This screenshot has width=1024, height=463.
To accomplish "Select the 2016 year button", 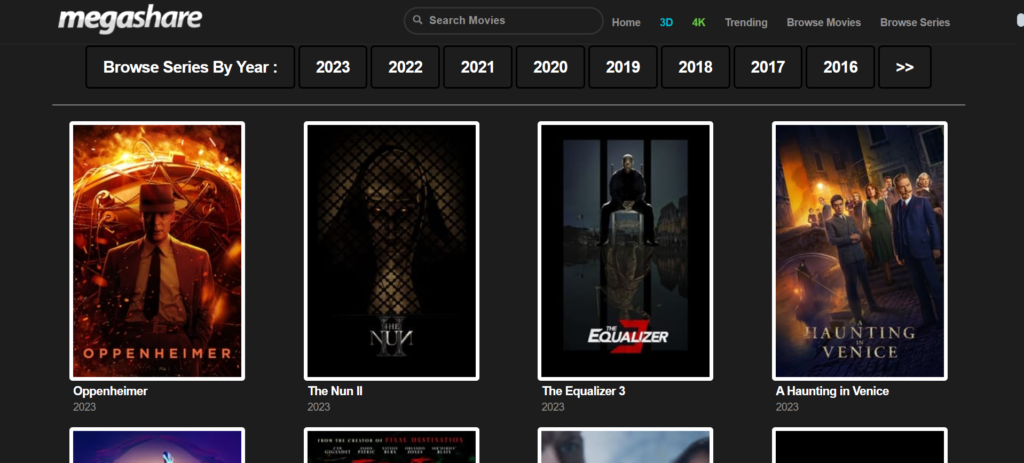I will click(840, 67).
